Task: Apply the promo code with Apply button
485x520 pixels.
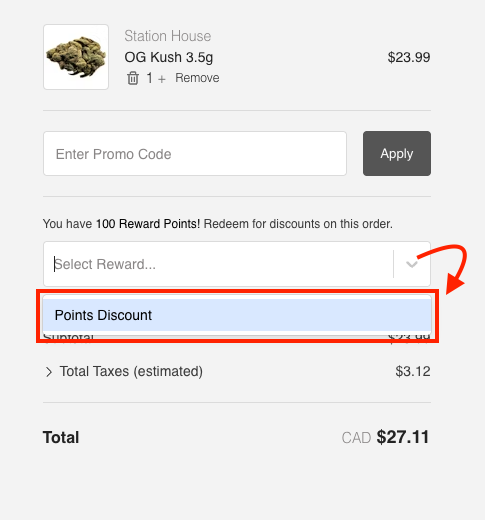Action: (x=397, y=153)
